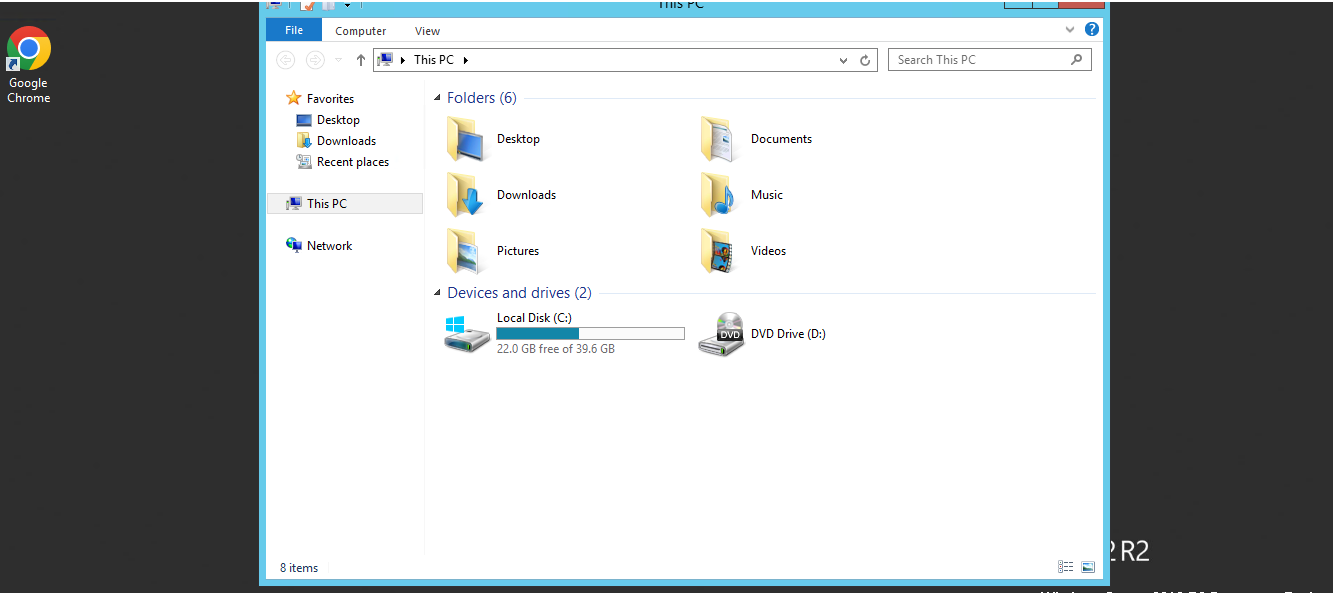The width and height of the screenshot is (1333, 593).
Task: Open the Desktop folder icon in Folders
Action: (x=466, y=139)
